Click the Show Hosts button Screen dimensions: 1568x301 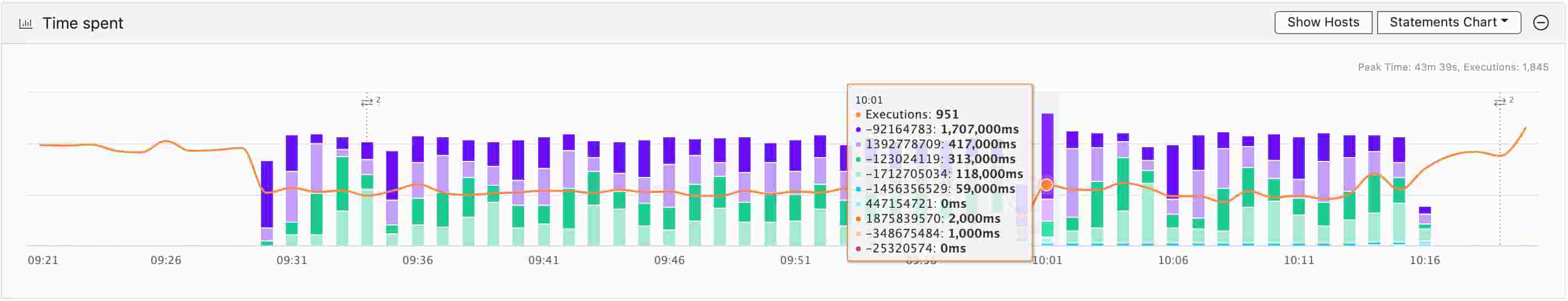pos(1322,23)
